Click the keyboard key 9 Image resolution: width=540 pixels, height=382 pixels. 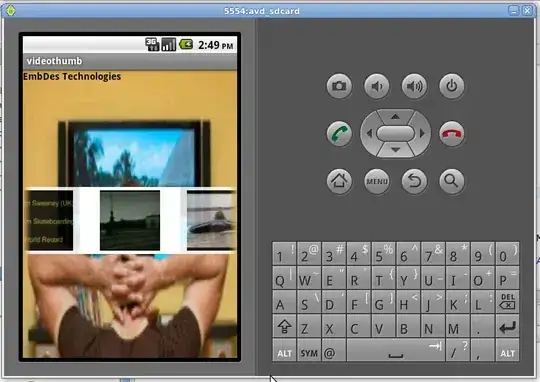482,254
